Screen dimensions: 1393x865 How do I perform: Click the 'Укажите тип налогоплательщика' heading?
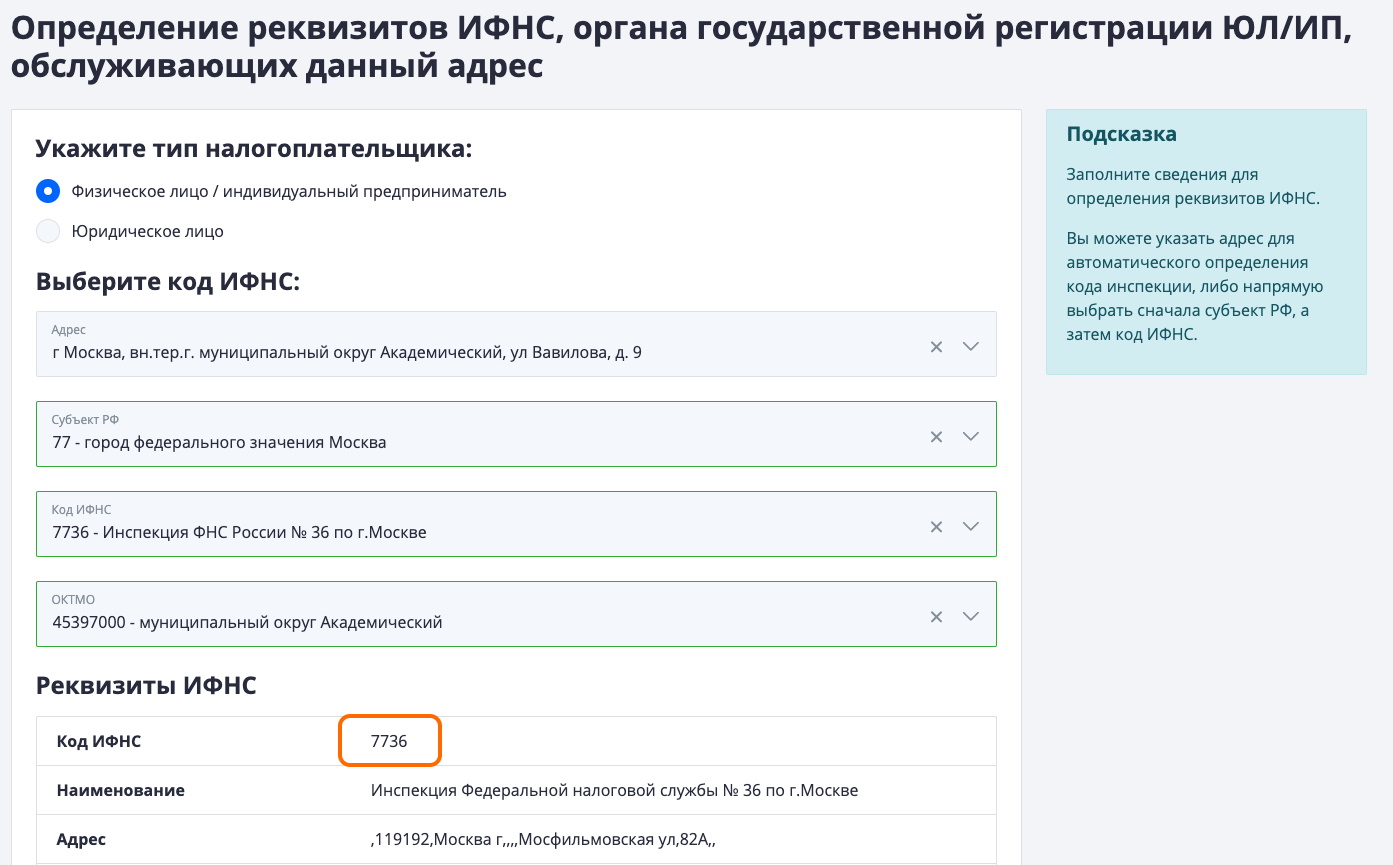pyautogui.click(x=253, y=149)
